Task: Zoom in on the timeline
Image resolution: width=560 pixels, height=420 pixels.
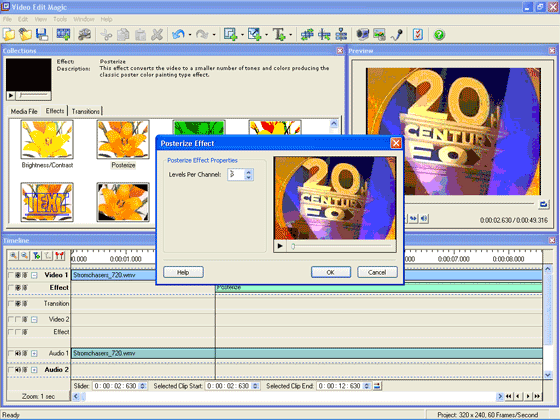Action: [x=13, y=255]
